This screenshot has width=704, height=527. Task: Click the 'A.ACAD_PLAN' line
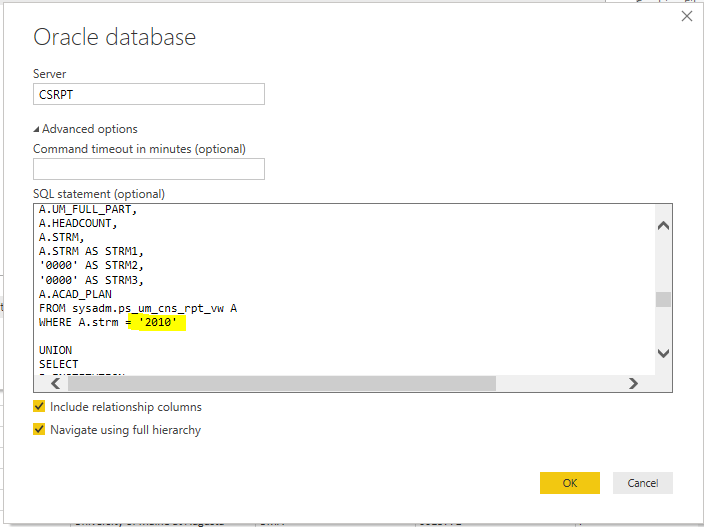(75, 294)
